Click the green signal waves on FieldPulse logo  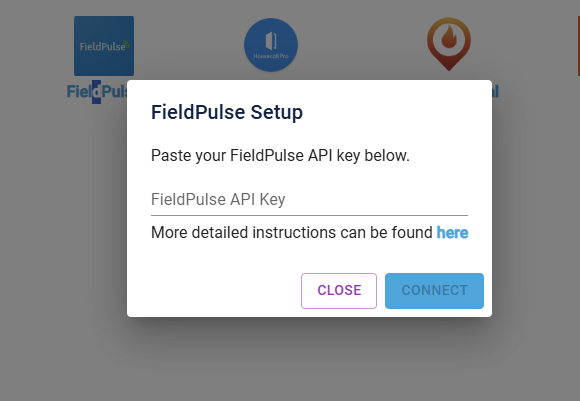(x=127, y=44)
